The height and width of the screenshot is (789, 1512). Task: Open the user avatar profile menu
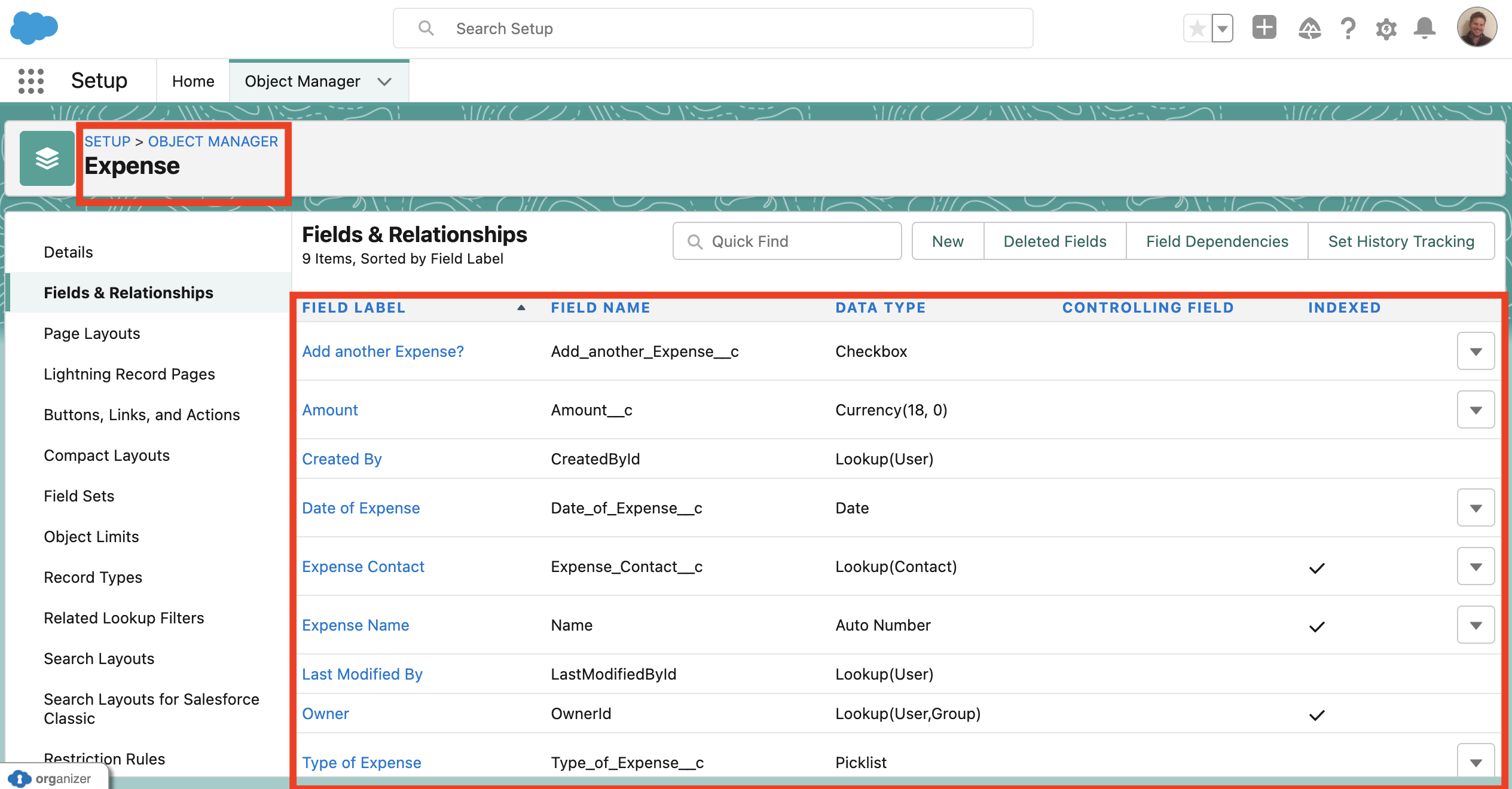tap(1476, 27)
